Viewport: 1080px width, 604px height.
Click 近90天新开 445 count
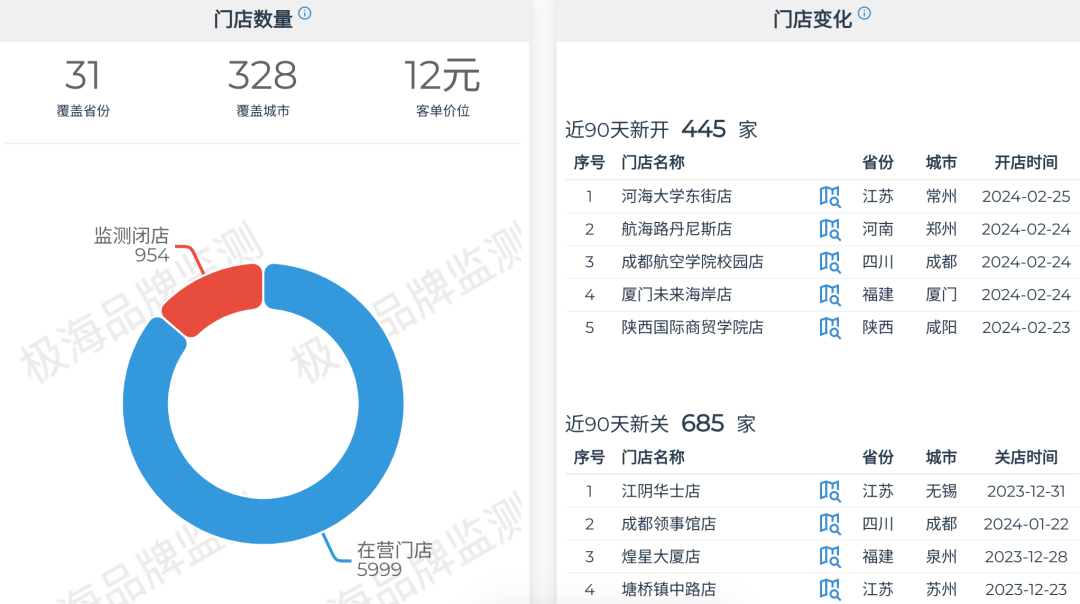[x=703, y=129]
